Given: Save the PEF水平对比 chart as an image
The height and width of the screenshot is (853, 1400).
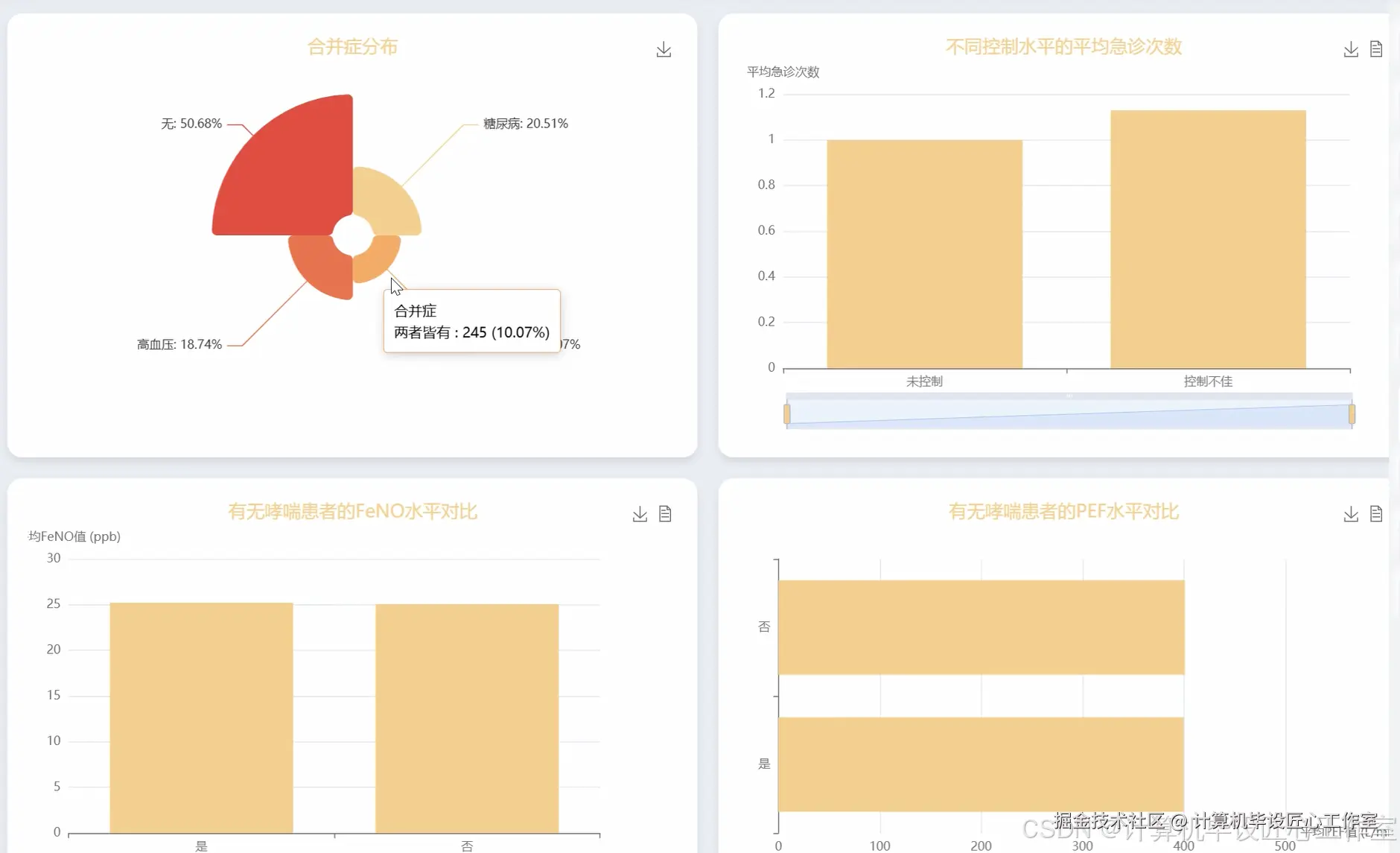Looking at the screenshot, I should 1351,513.
